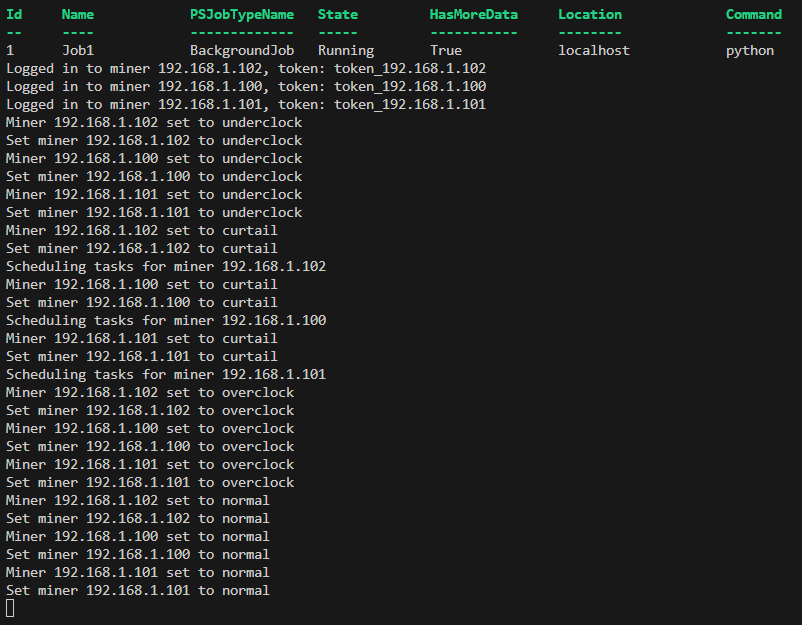Viewport: 802px width, 625px height.
Task: Click the Id column header
Action: [14, 14]
